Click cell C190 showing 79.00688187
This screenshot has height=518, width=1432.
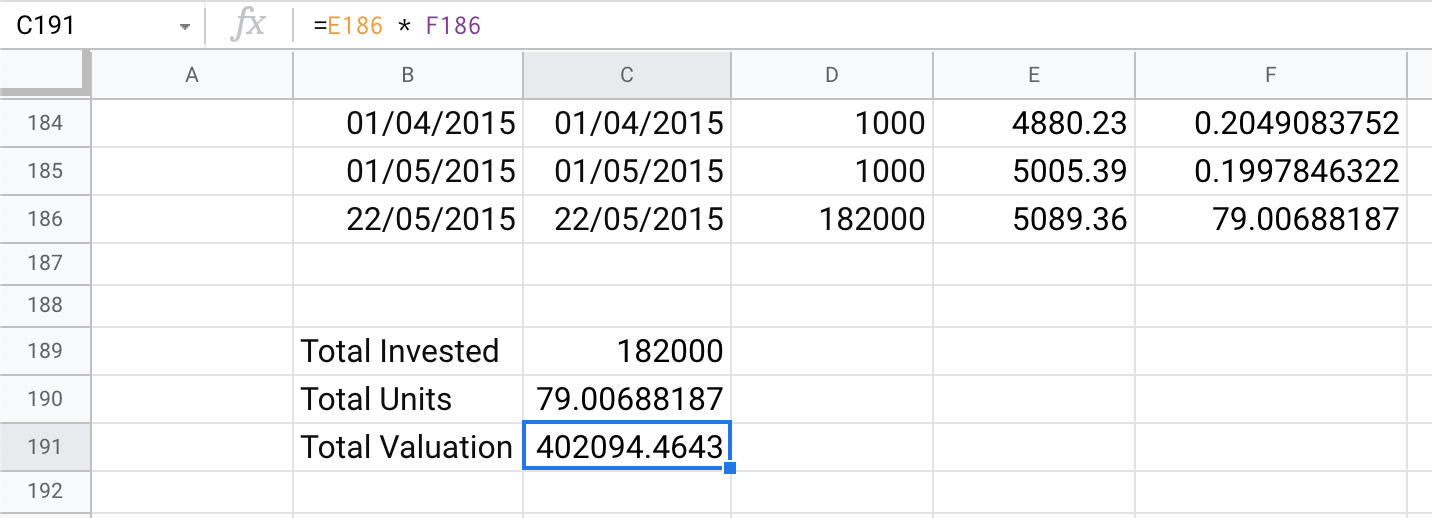(627, 399)
